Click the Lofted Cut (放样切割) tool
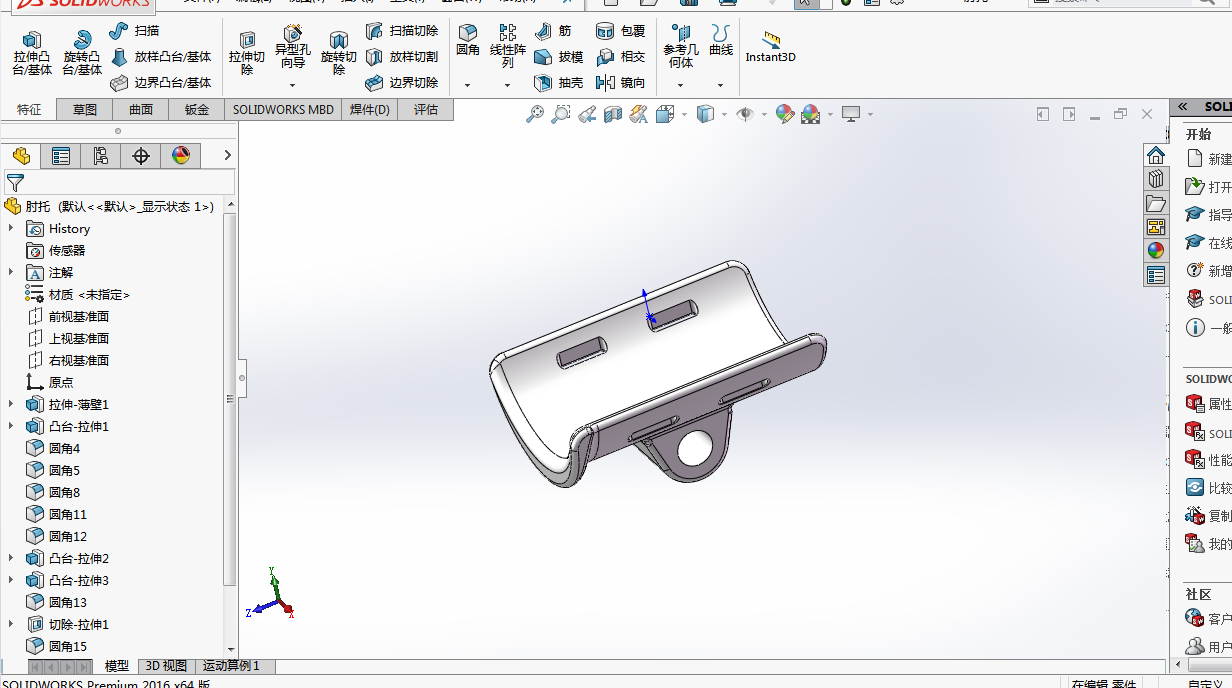This screenshot has height=688, width=1232. (401, 57)
